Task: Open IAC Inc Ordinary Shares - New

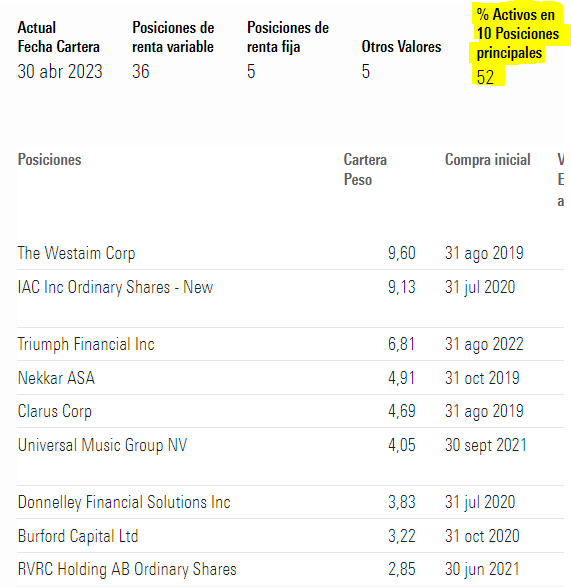Action: click(x=115, y=288)
